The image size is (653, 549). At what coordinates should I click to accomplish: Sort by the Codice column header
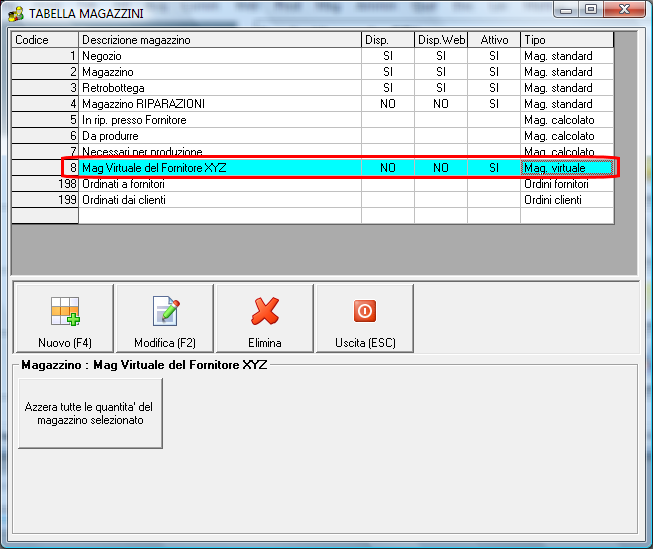coord(45,40)
